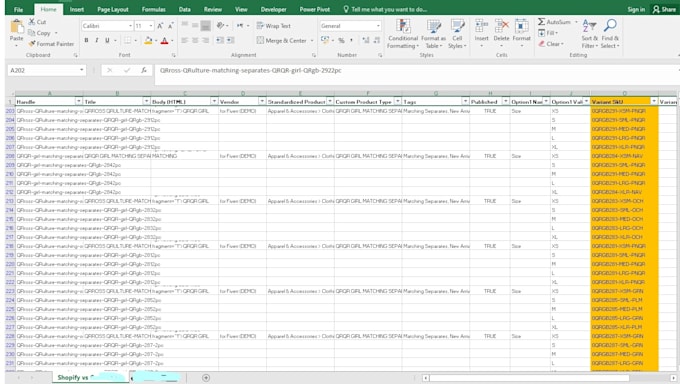Open Find & Select magnifier

pyautogui.click(x=610, y=34)
